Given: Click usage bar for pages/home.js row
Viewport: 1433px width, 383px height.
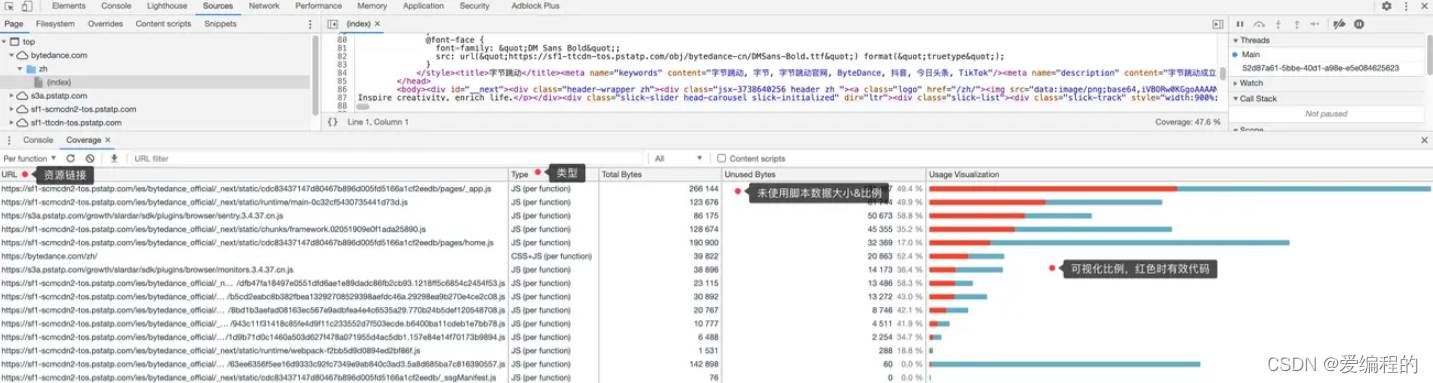Looking at the screenshot, I should [1109, 242].
